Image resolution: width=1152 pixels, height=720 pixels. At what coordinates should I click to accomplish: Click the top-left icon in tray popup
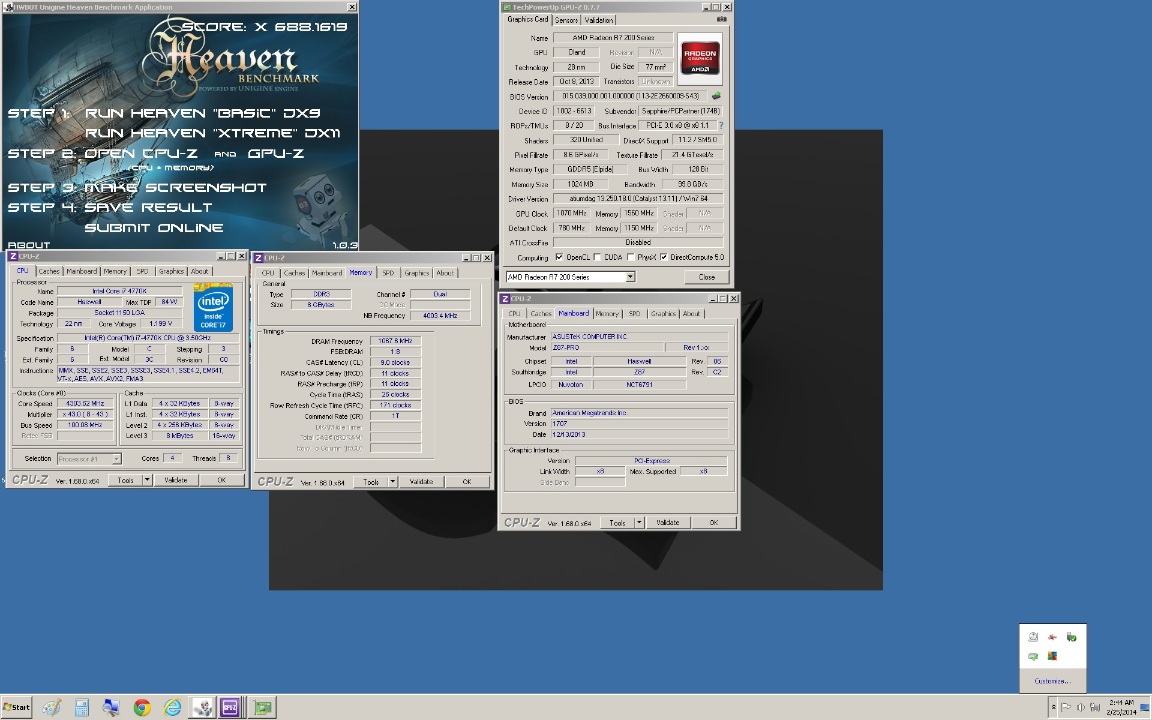click(x=1033, y=637)
